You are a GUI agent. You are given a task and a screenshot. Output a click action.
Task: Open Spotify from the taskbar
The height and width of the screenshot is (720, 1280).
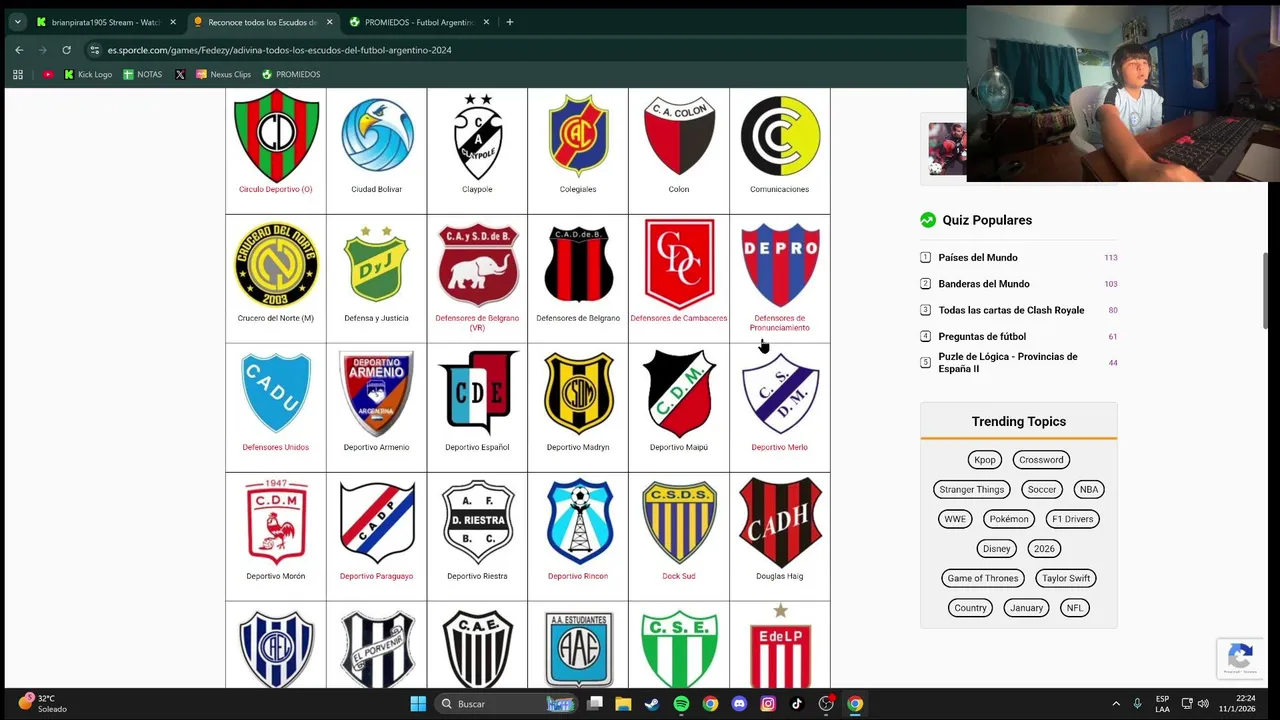pos(681,704)
